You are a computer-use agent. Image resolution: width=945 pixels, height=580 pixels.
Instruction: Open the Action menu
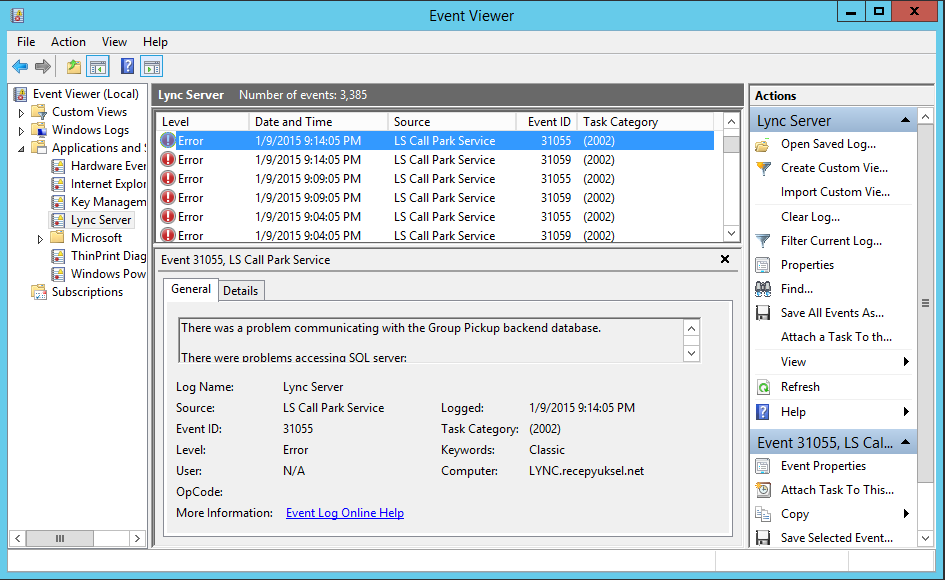click(x=68, y=42)
